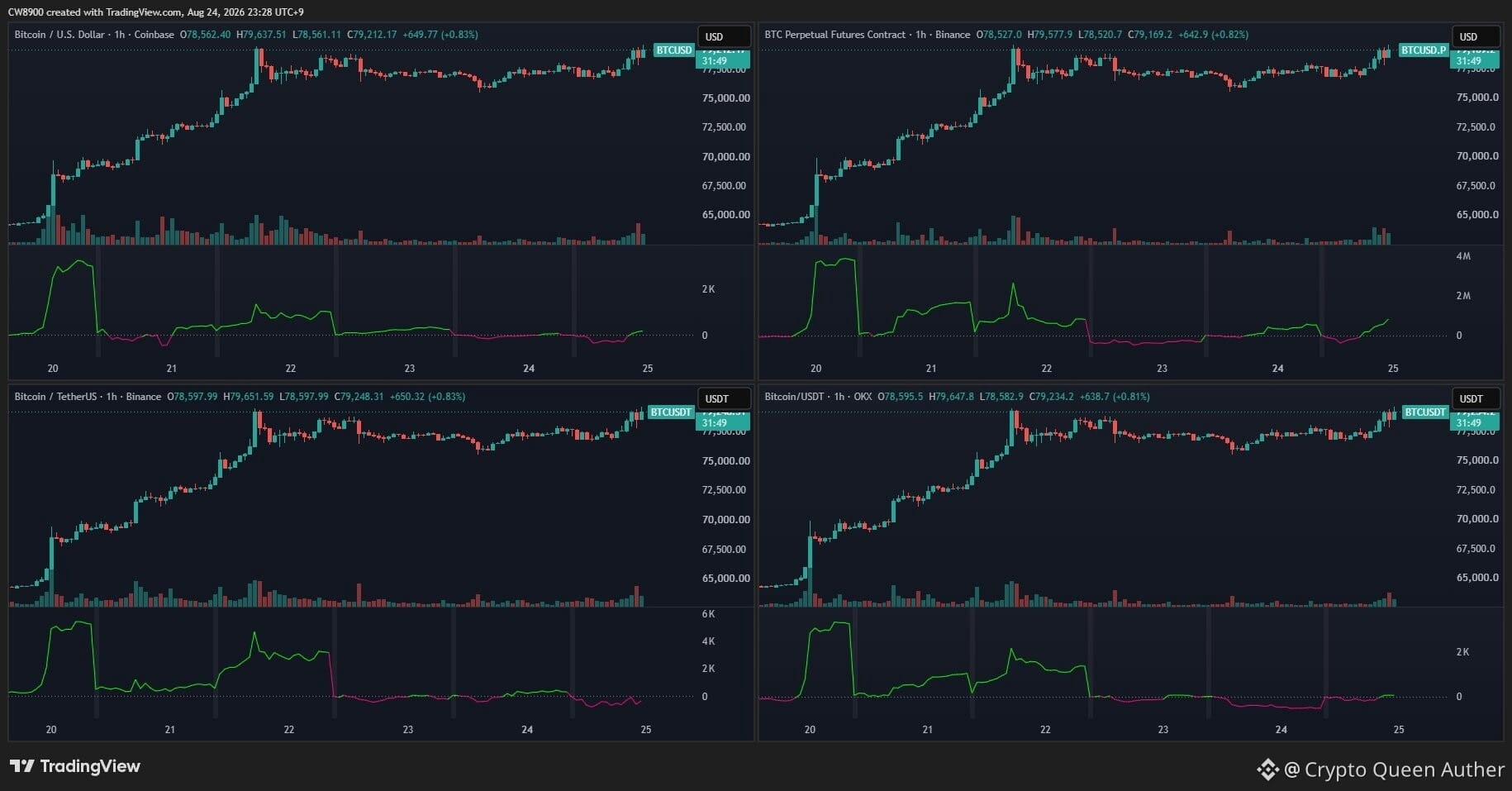The height and width of the screenshot is (791, 1512).
Task: Open the USD currency selector on the BTC Perpetual Futures chart
Action: pyautogui.click(x=1476, y=36)
